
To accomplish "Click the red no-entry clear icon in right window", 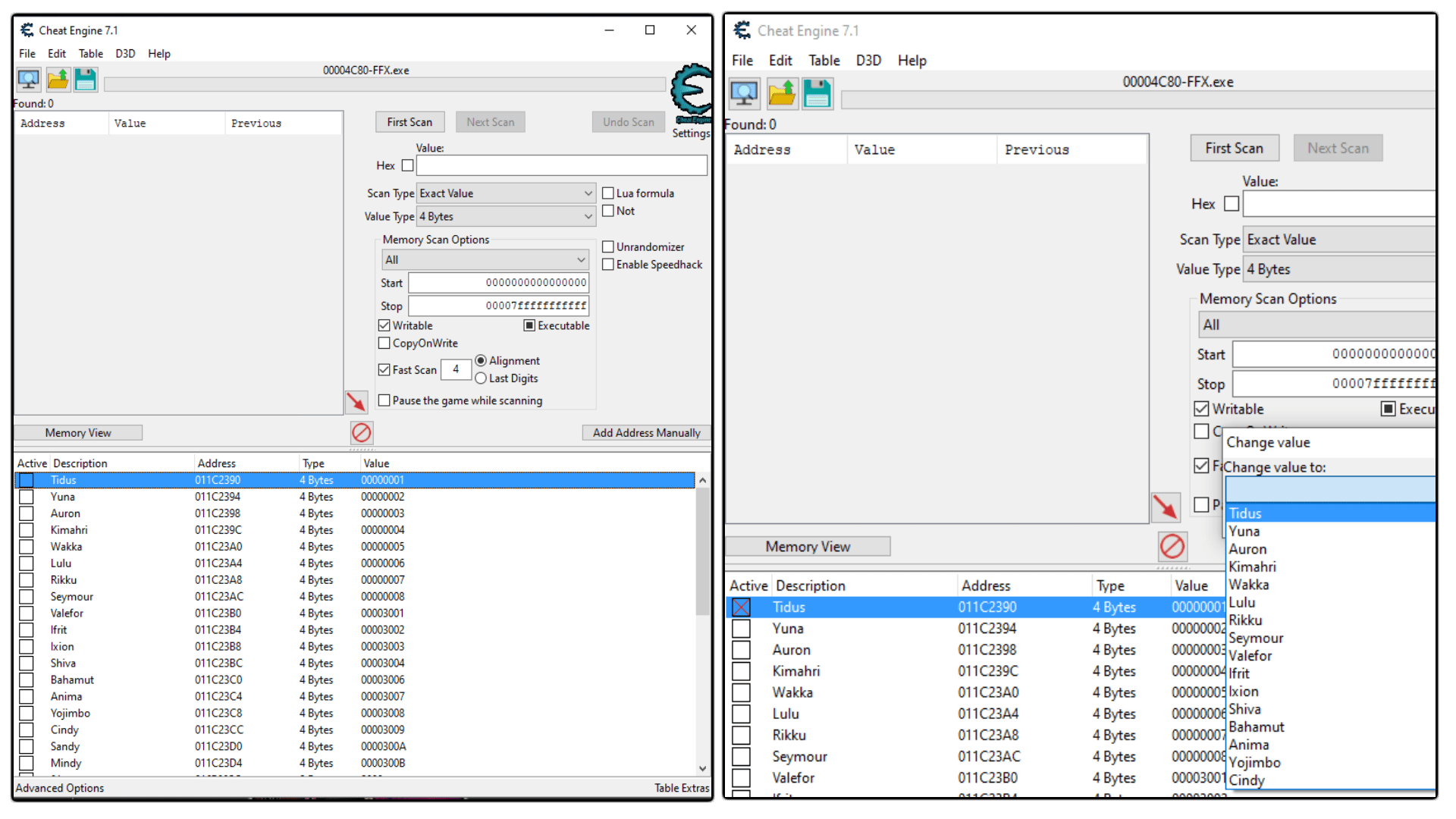I will point(1172,546).
